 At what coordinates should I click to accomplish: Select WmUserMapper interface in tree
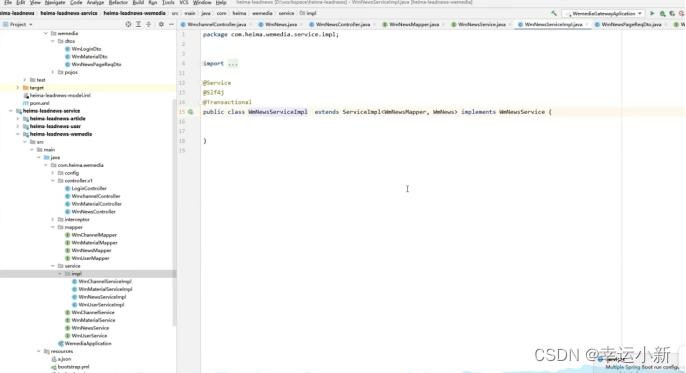pos(90,258)
